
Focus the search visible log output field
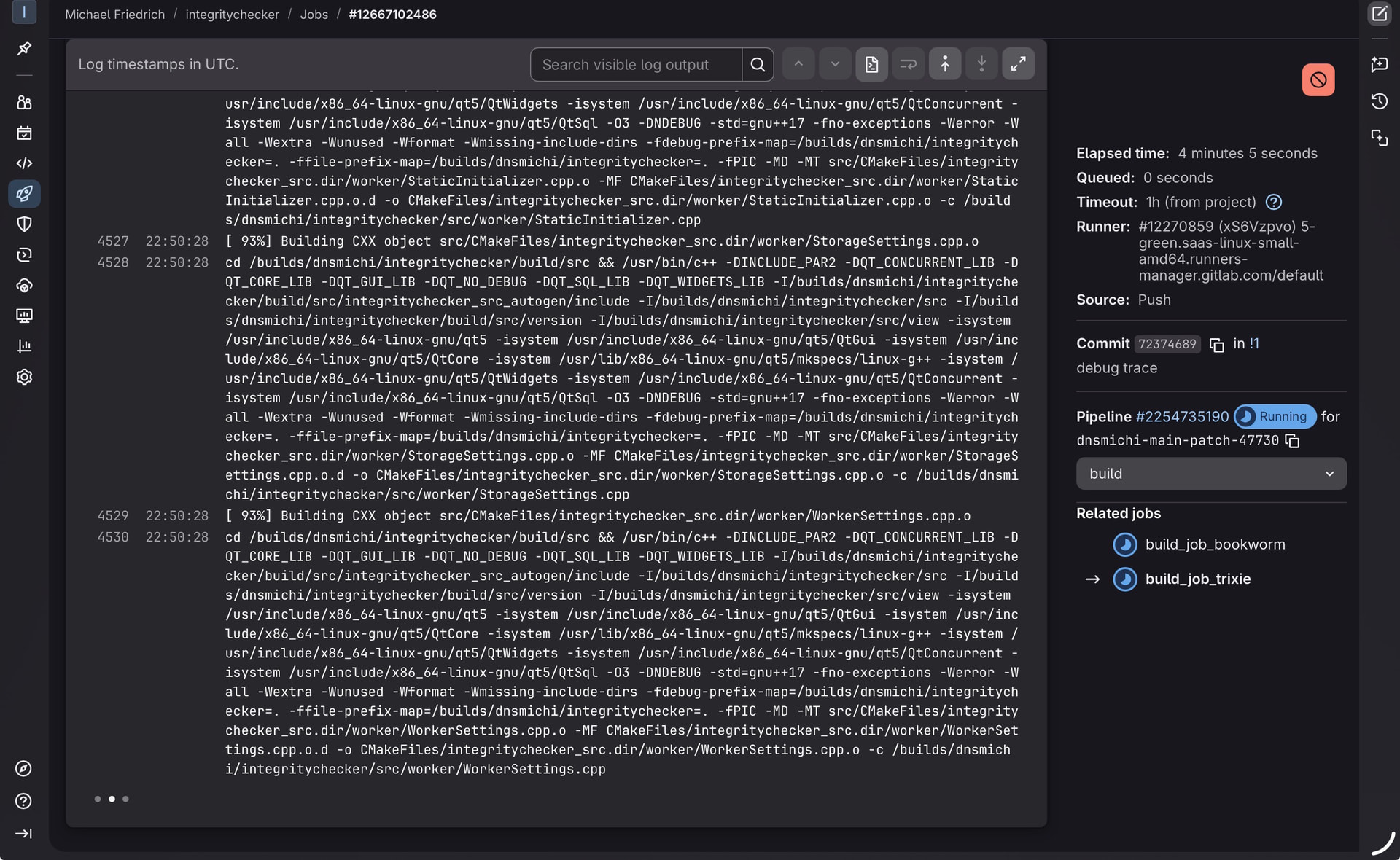click(636, 64)
